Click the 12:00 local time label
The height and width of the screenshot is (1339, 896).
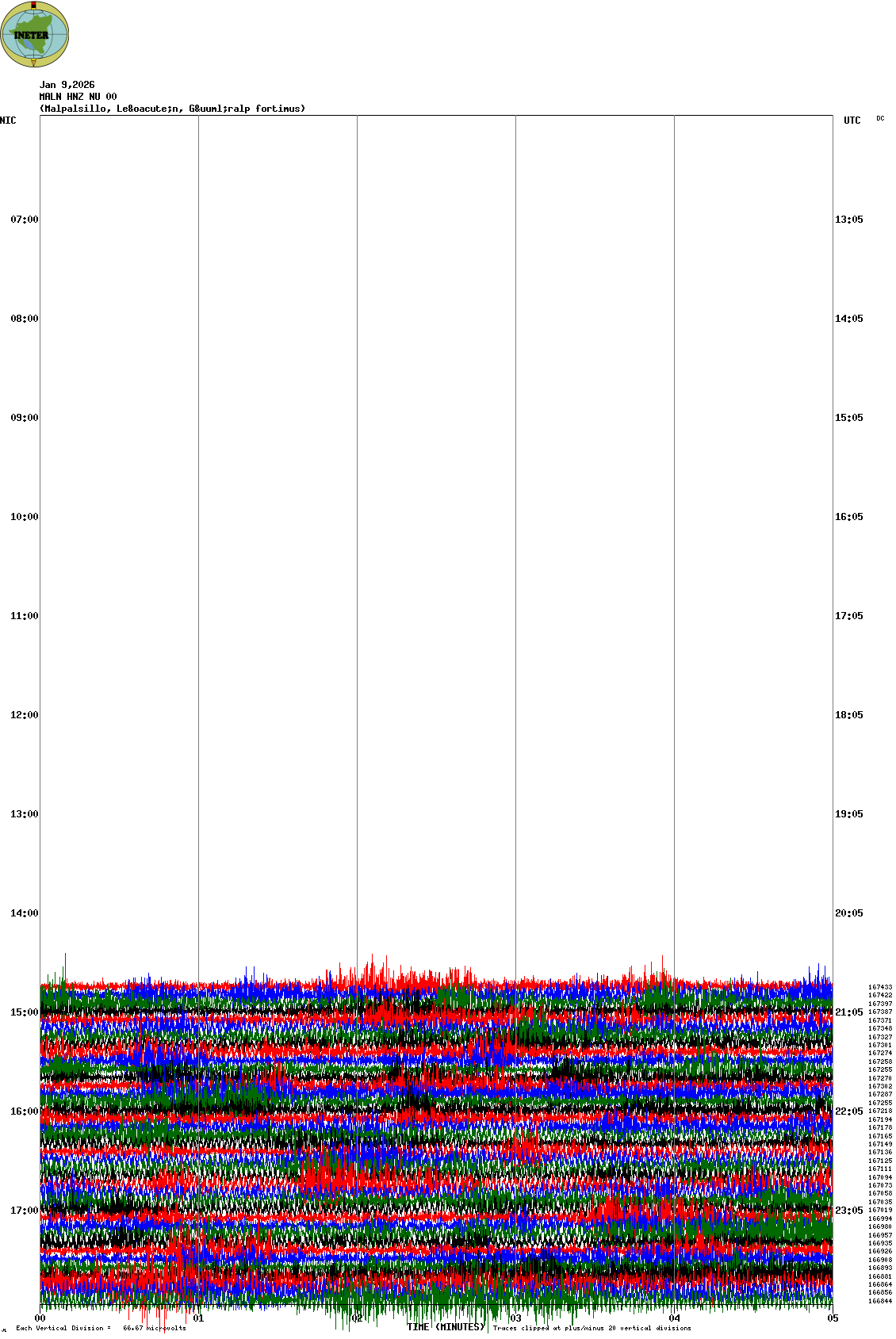[x=24, y=715]
